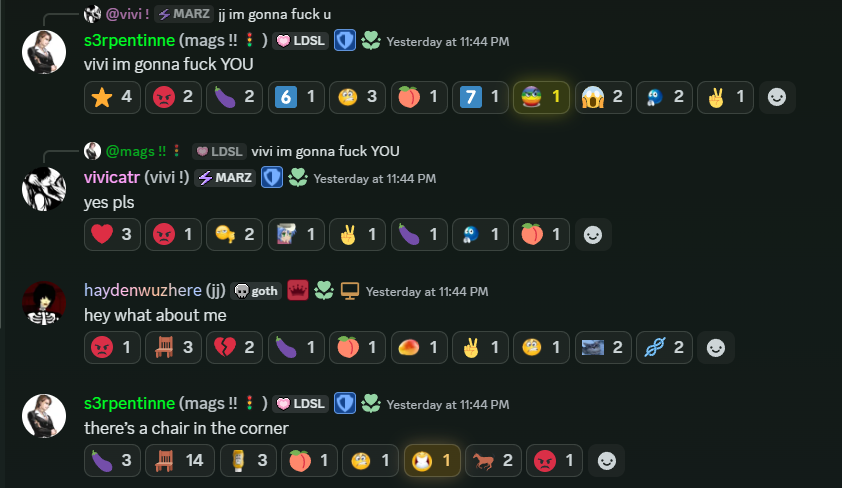This screenshot has height=488, width=842.
Task: Click the number 7 reaction
Action: pos(480,97)
